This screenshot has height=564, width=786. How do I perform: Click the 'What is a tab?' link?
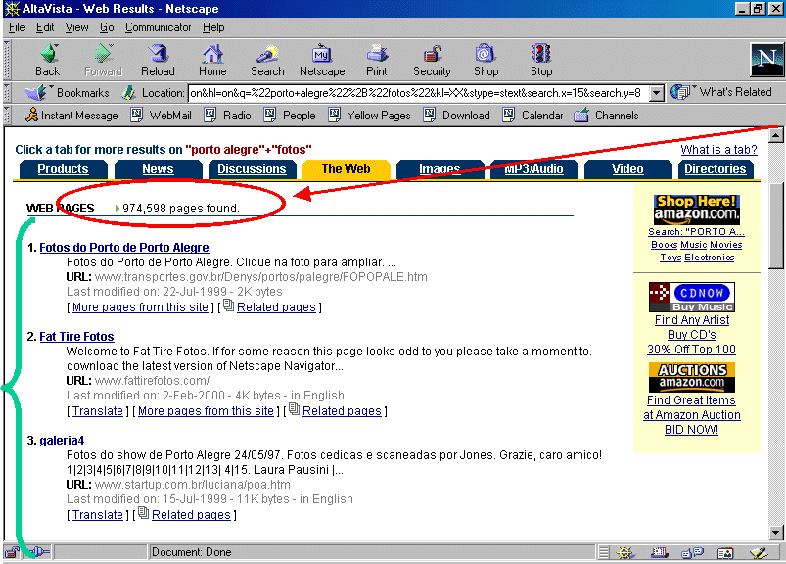pos(718,150)
